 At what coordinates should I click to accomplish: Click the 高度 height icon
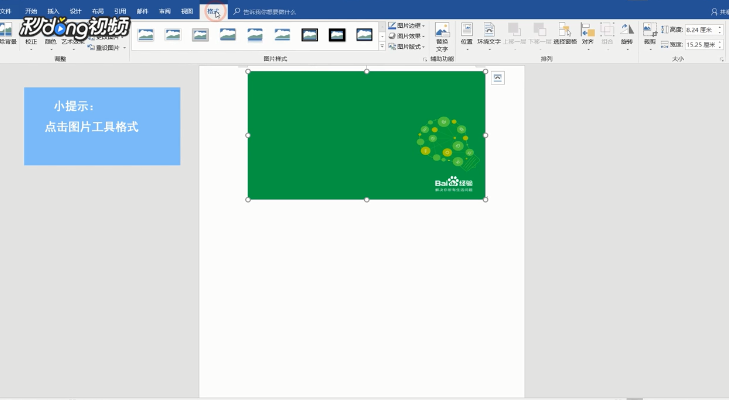[665, 30]
